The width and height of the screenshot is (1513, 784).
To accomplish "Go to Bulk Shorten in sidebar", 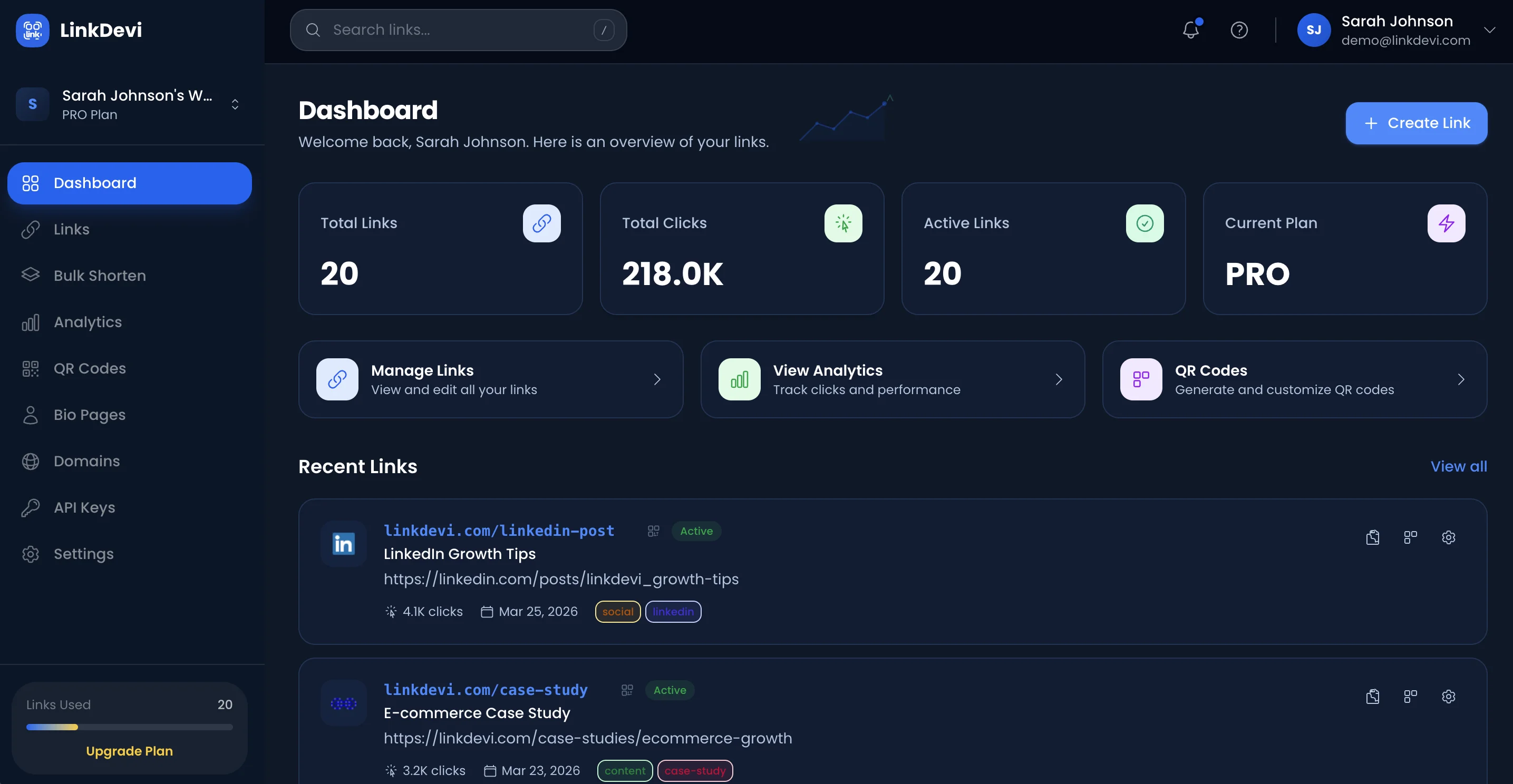I will click(99, 276).
